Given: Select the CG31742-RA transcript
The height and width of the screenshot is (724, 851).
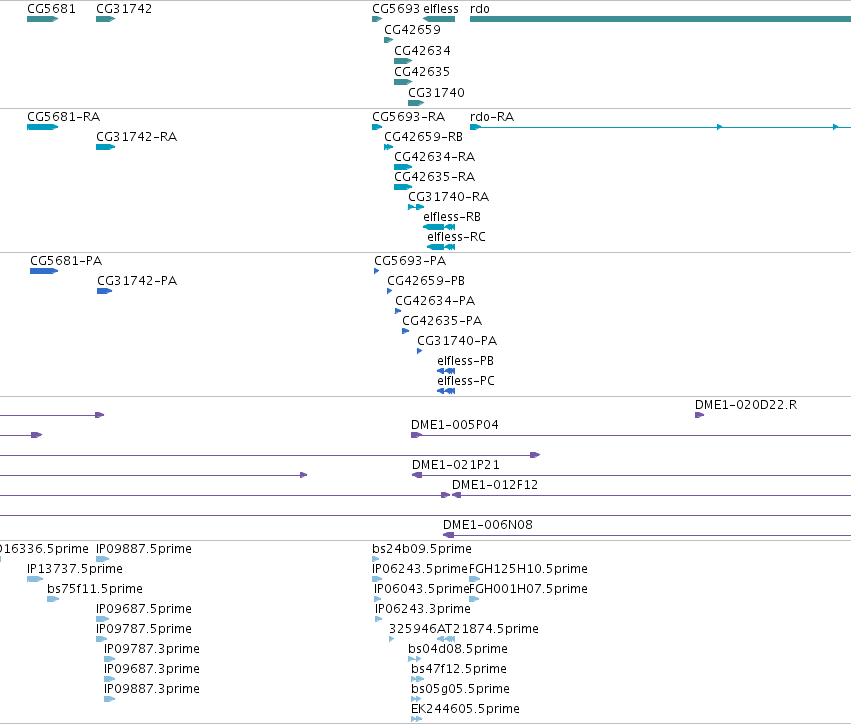Looking at the screenshot, I should pos(105,147).
